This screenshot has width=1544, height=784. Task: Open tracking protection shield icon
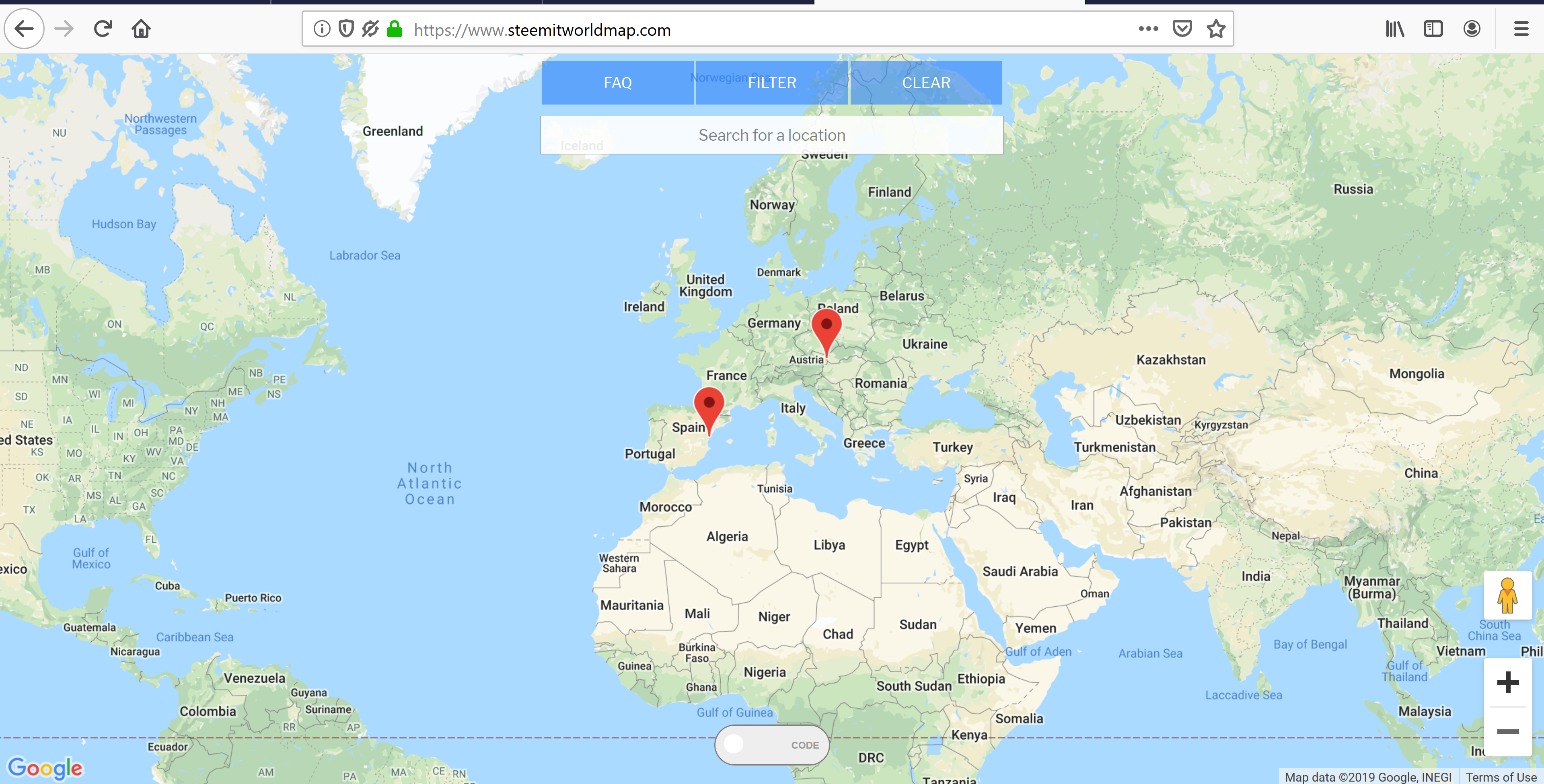[346, 29]
